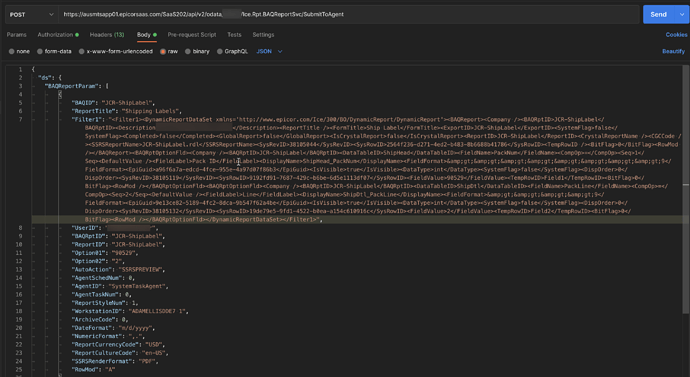690x377 pixels.
Task: Select the raw body type
Action: coord(169,51)
